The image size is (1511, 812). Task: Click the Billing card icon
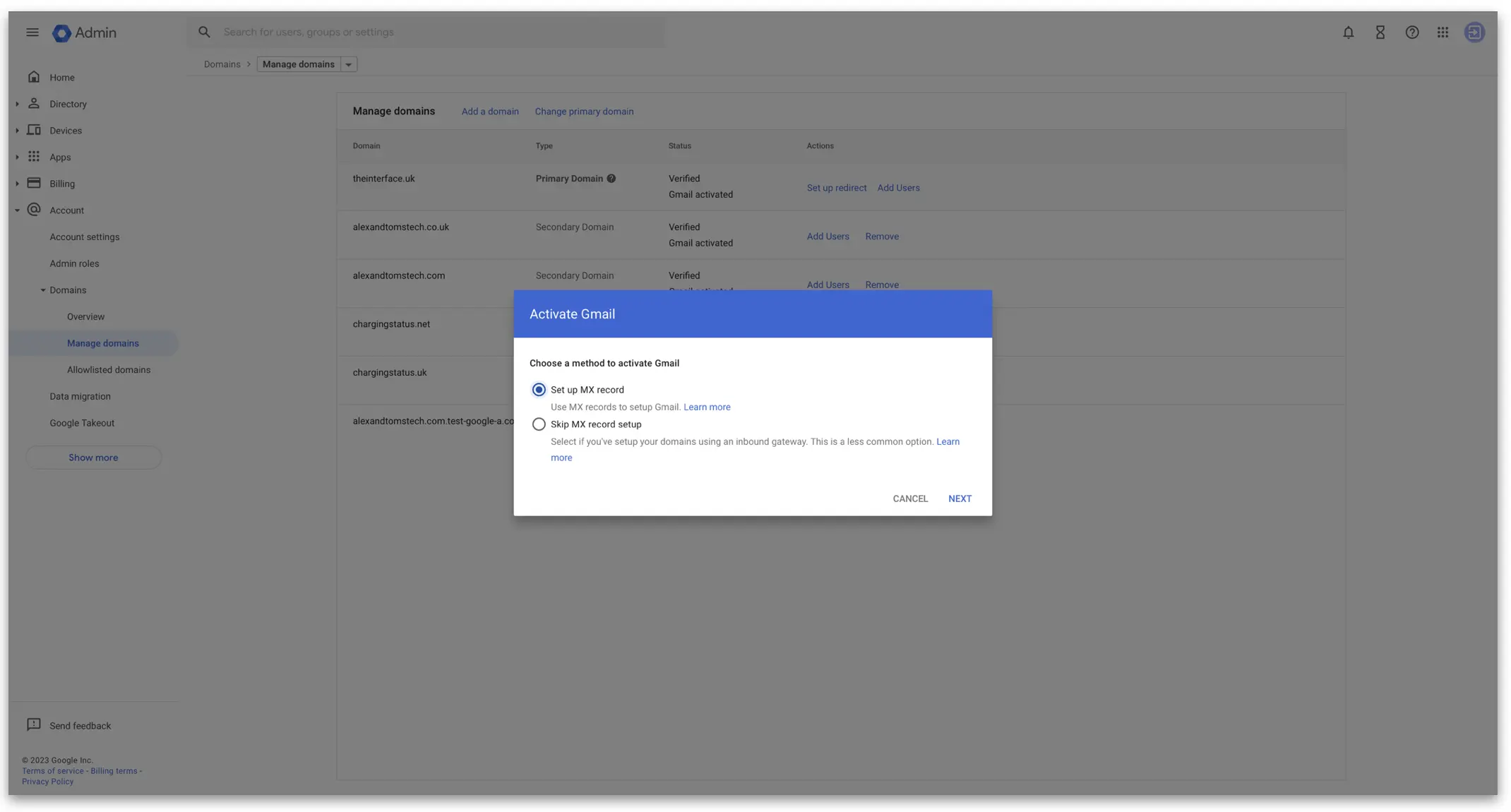coord(34,183)
